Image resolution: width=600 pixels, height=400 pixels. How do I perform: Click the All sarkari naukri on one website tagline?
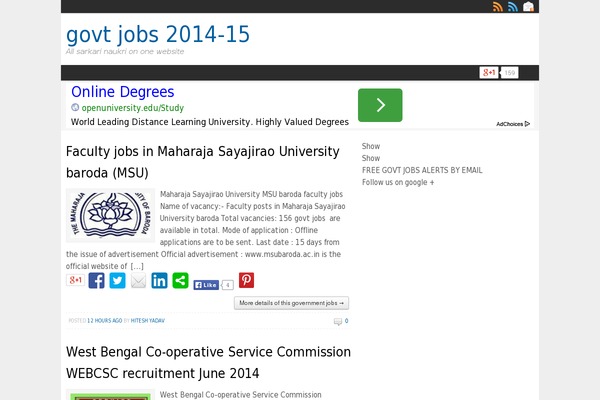[x=125, y=51]
